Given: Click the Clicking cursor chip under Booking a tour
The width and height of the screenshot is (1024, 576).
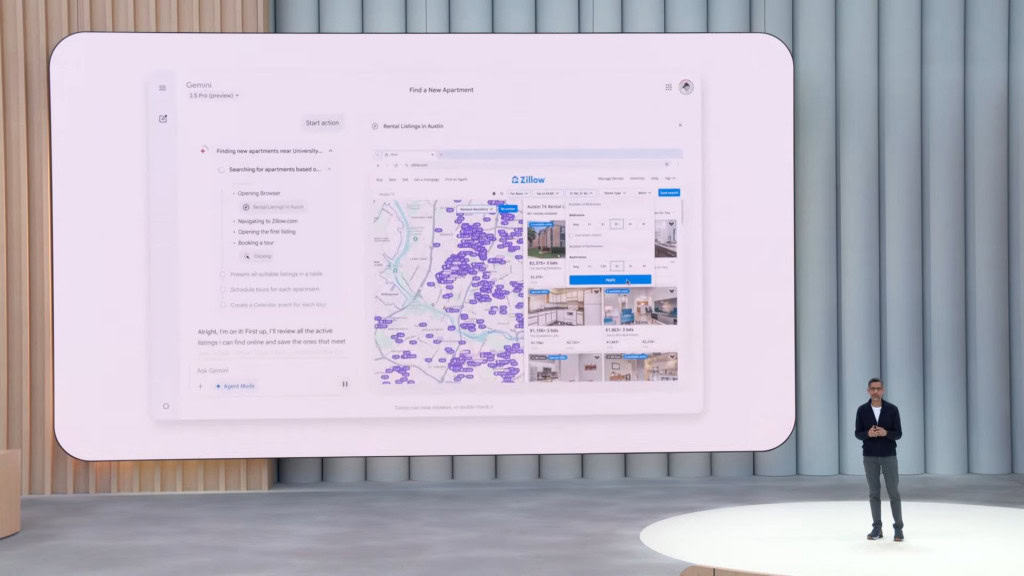Looking at the screenshot, I should 257,257.
